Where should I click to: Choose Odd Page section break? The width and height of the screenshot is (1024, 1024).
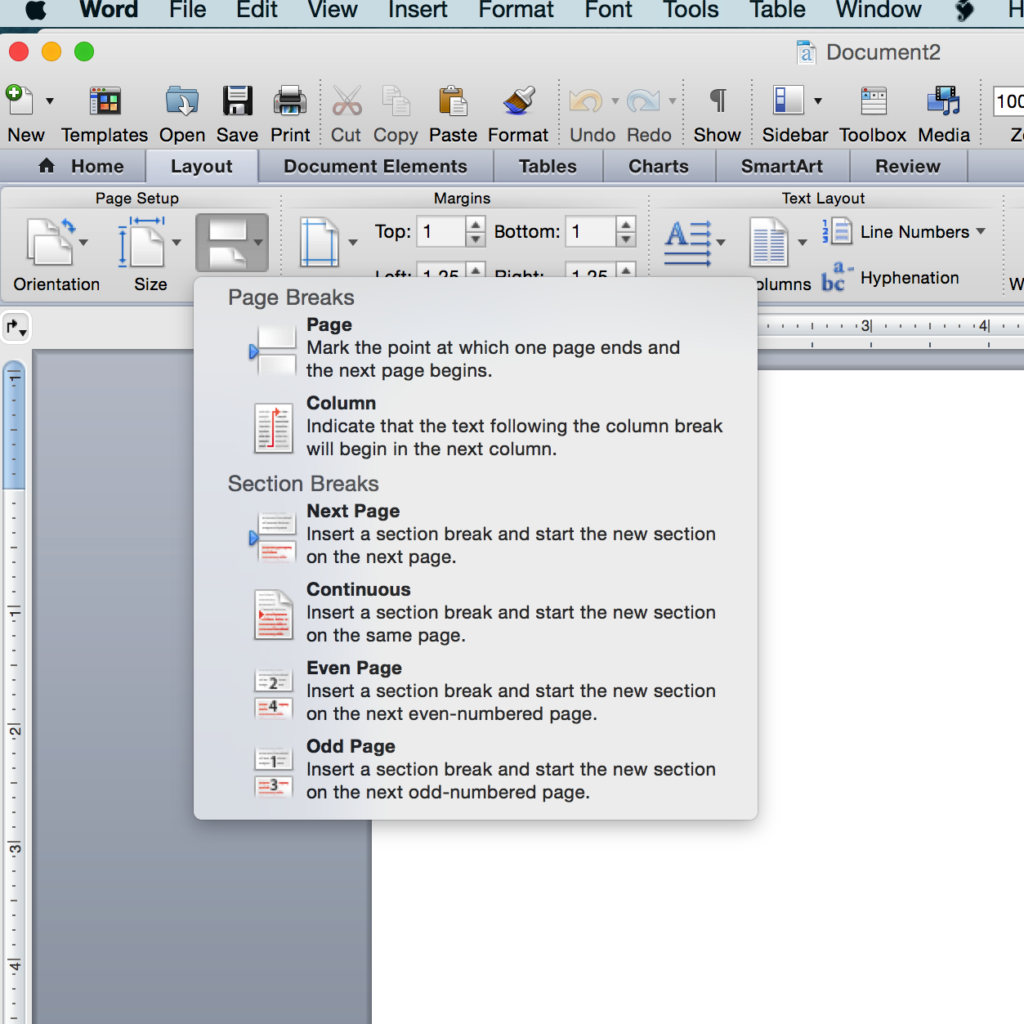click(350, 747)
